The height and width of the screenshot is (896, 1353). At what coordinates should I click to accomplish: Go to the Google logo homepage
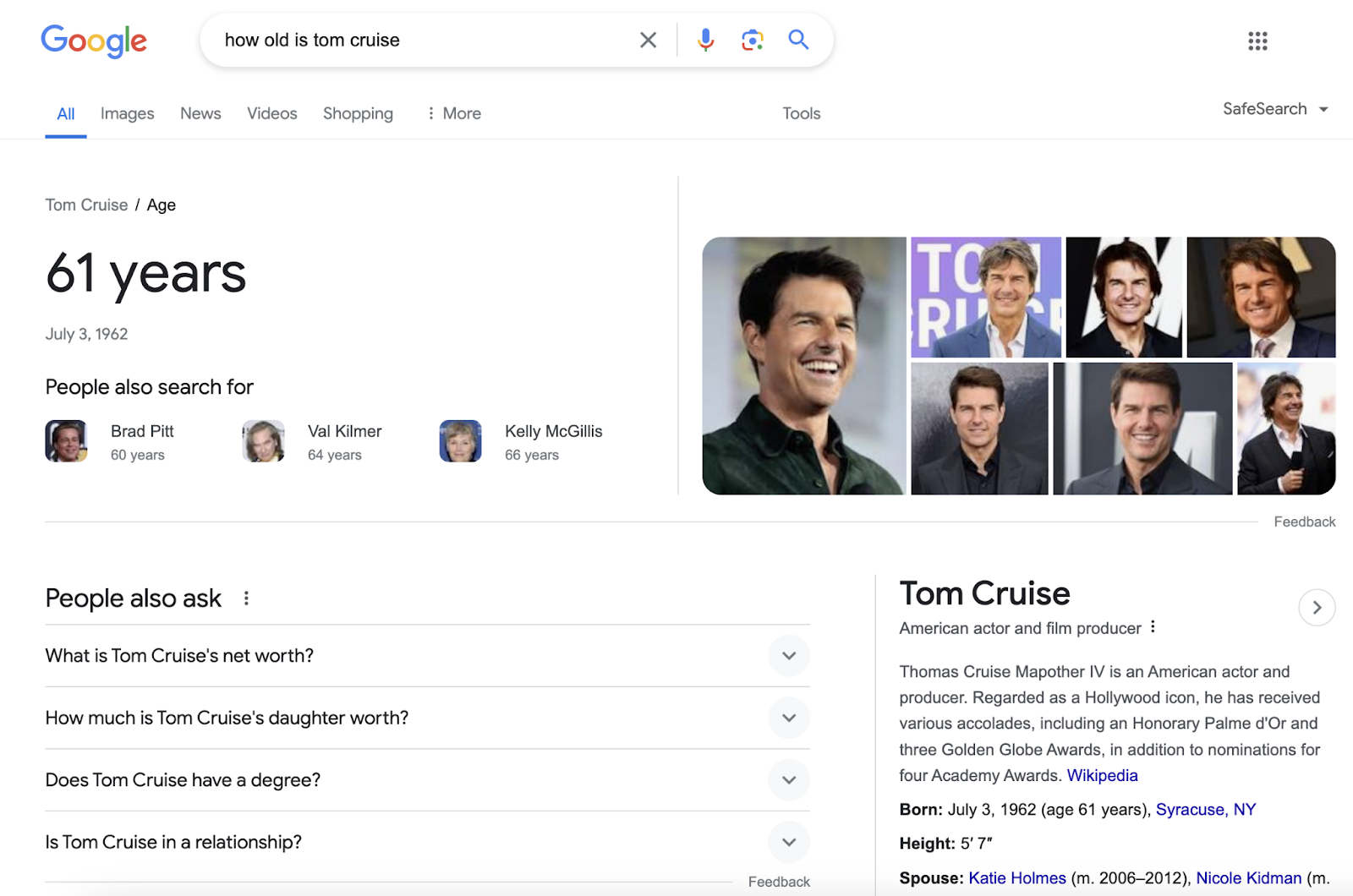click(94, 41)
